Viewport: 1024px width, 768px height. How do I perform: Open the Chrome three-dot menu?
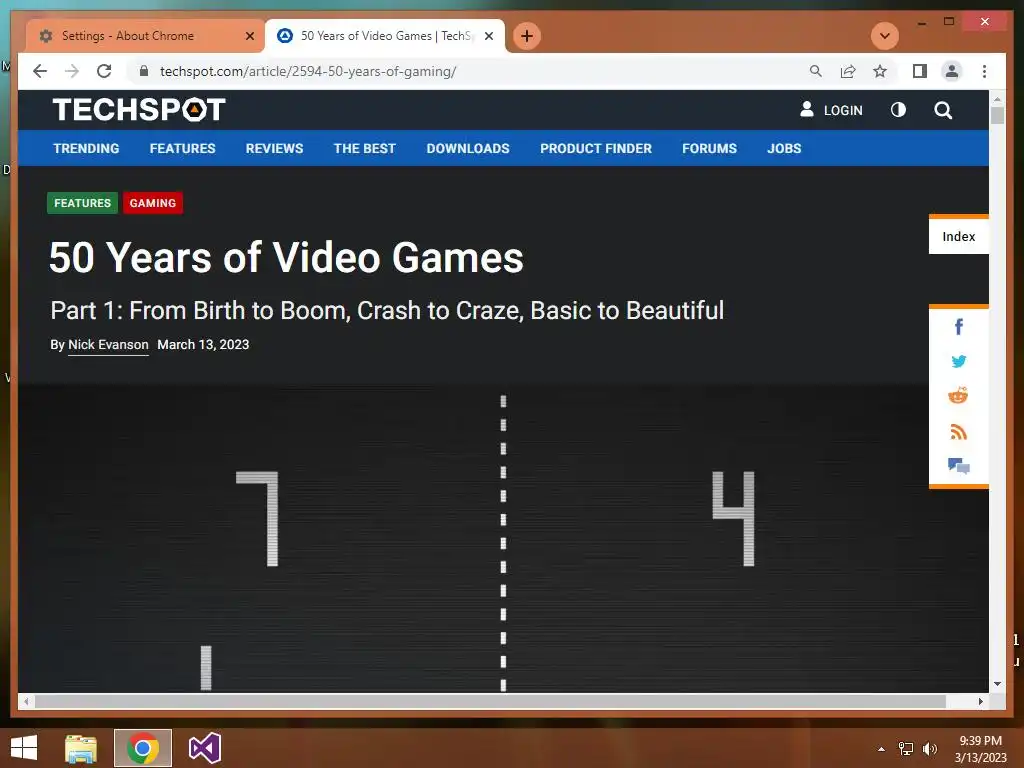click(x=984, y=71)
